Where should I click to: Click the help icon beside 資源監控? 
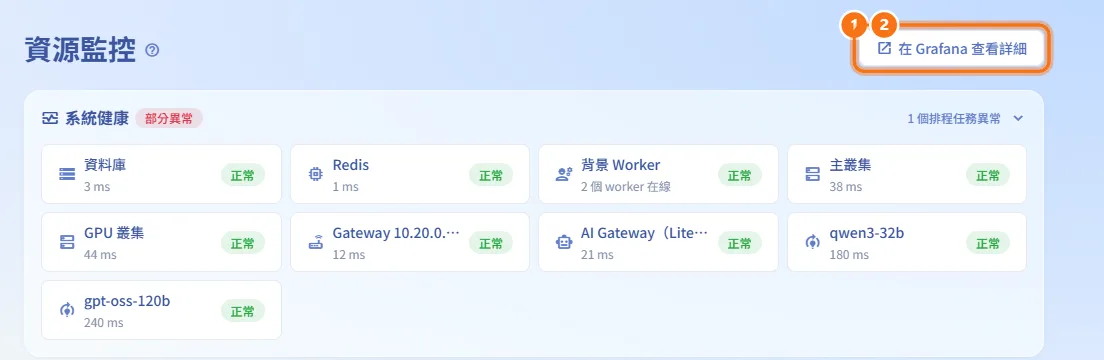coord(152,51)
